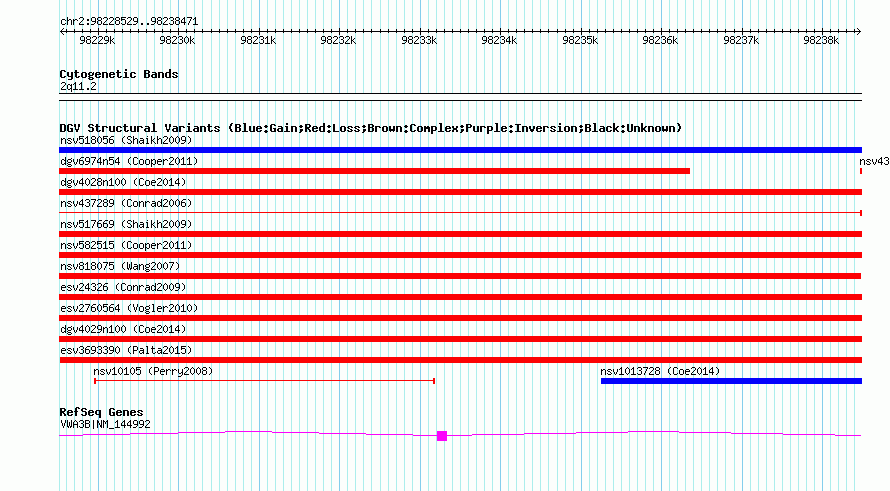
Task: Select the 98237k ruler tick label
Action: click(741, 40)
